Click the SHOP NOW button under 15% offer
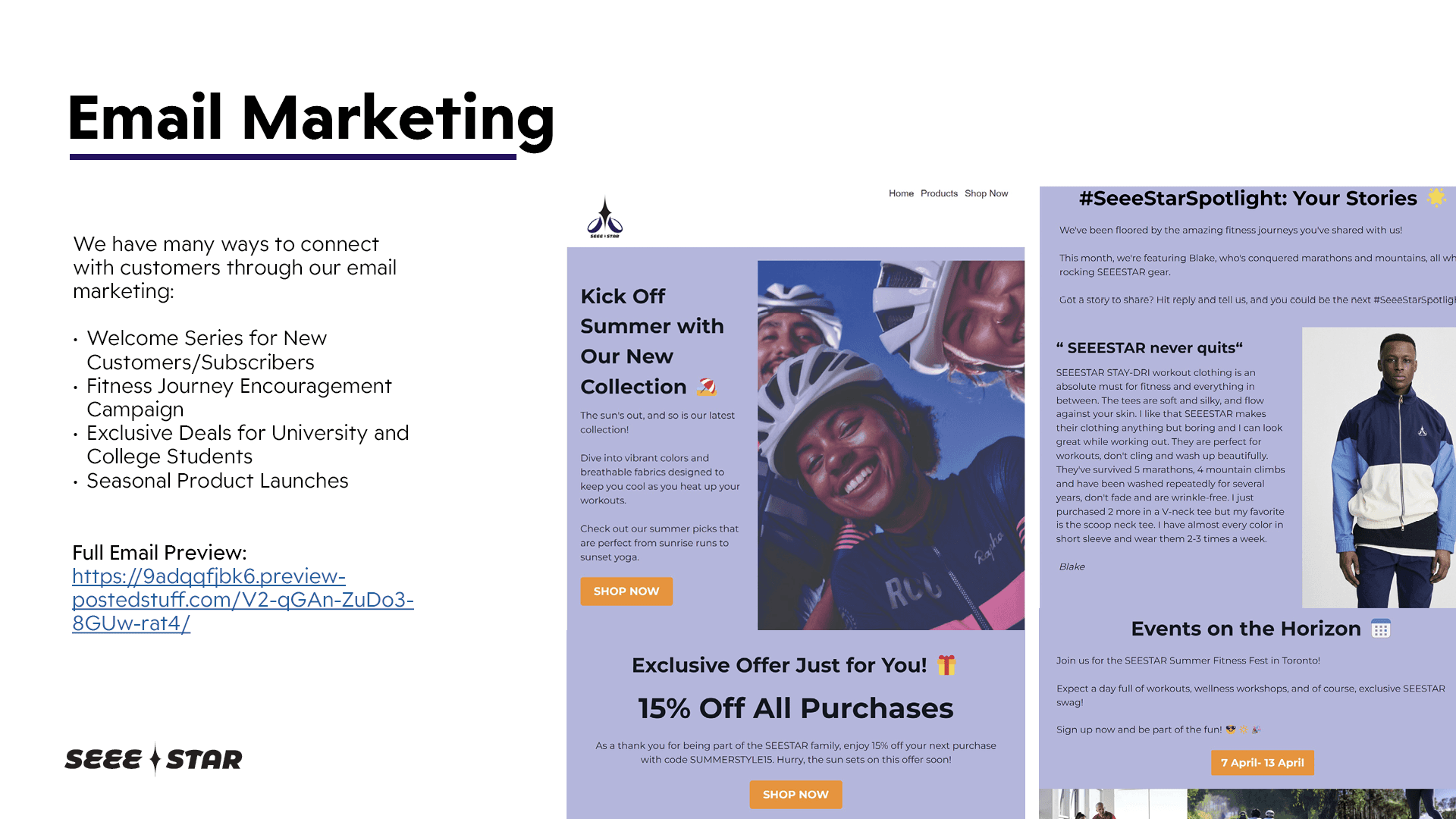1456x819 pixels. pyautogui.click(x=795, y=795)
